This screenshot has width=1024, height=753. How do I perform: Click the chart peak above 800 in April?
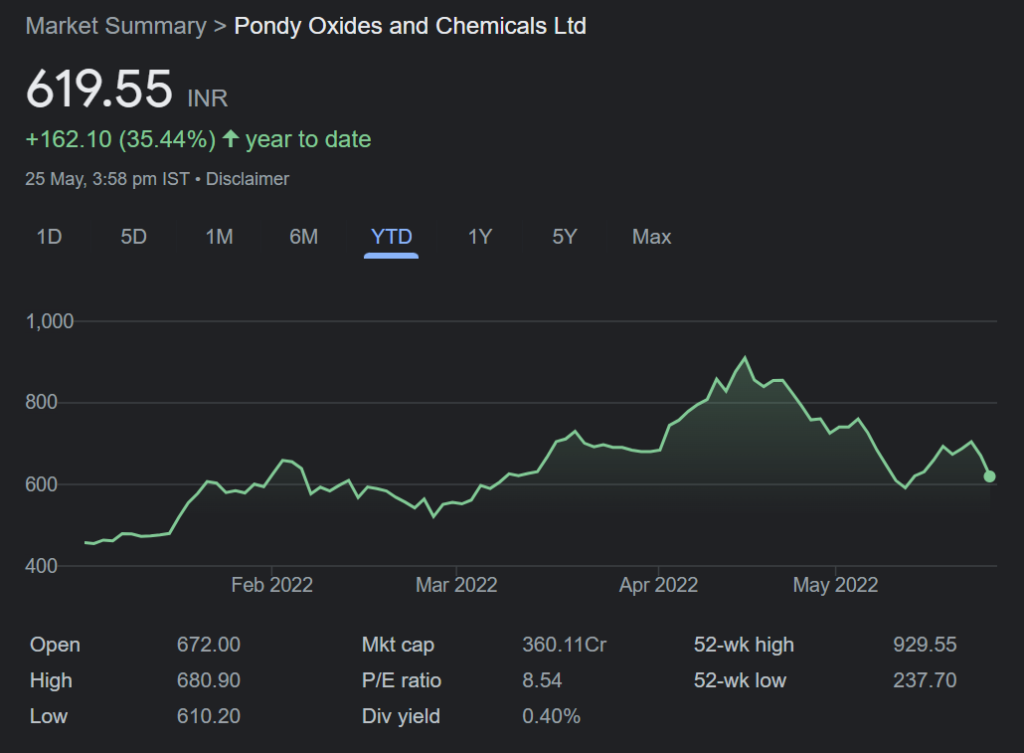pyautogui.click(x=744, y=358)
